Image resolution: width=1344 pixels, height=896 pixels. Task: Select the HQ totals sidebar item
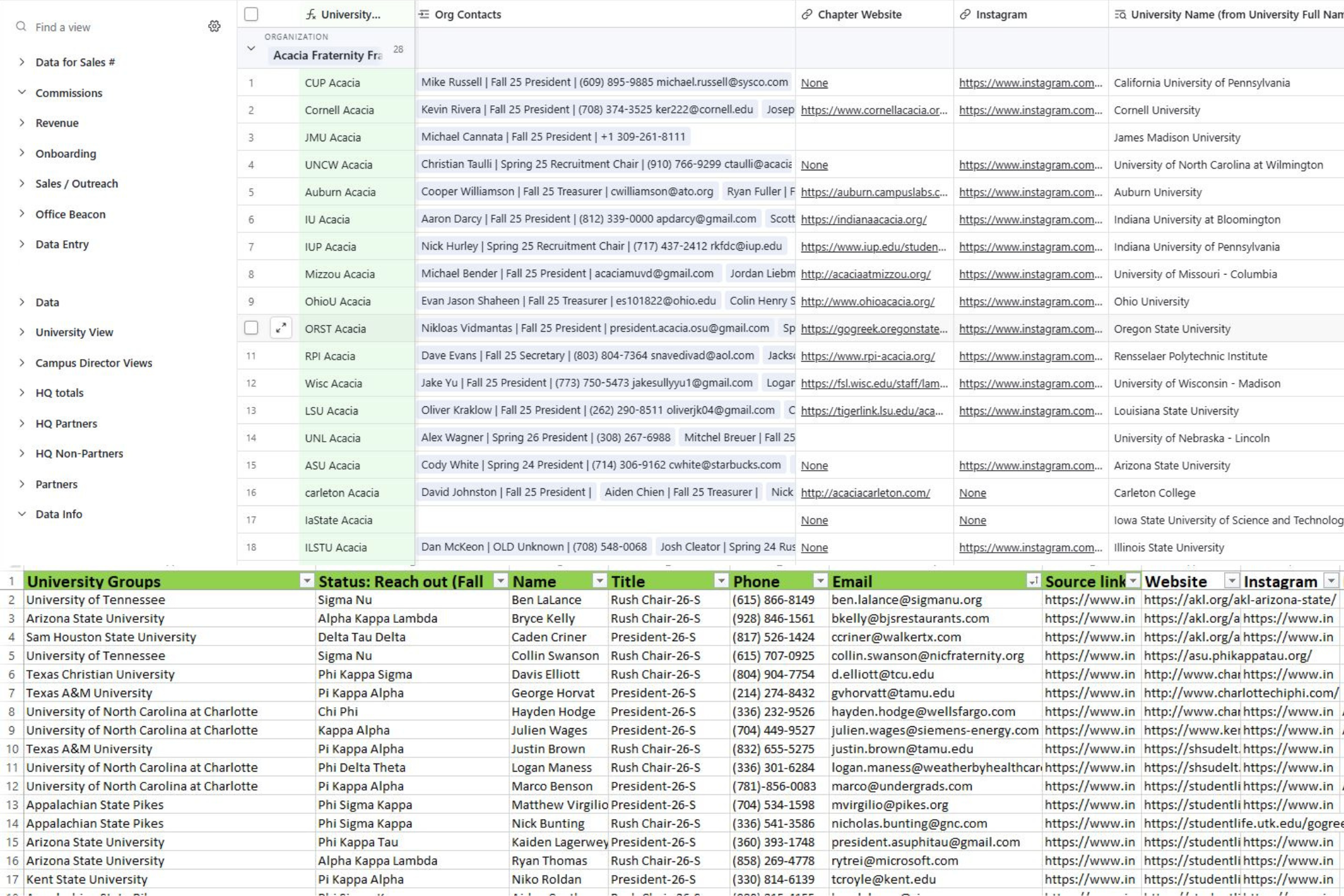click(x=59, y=392)
